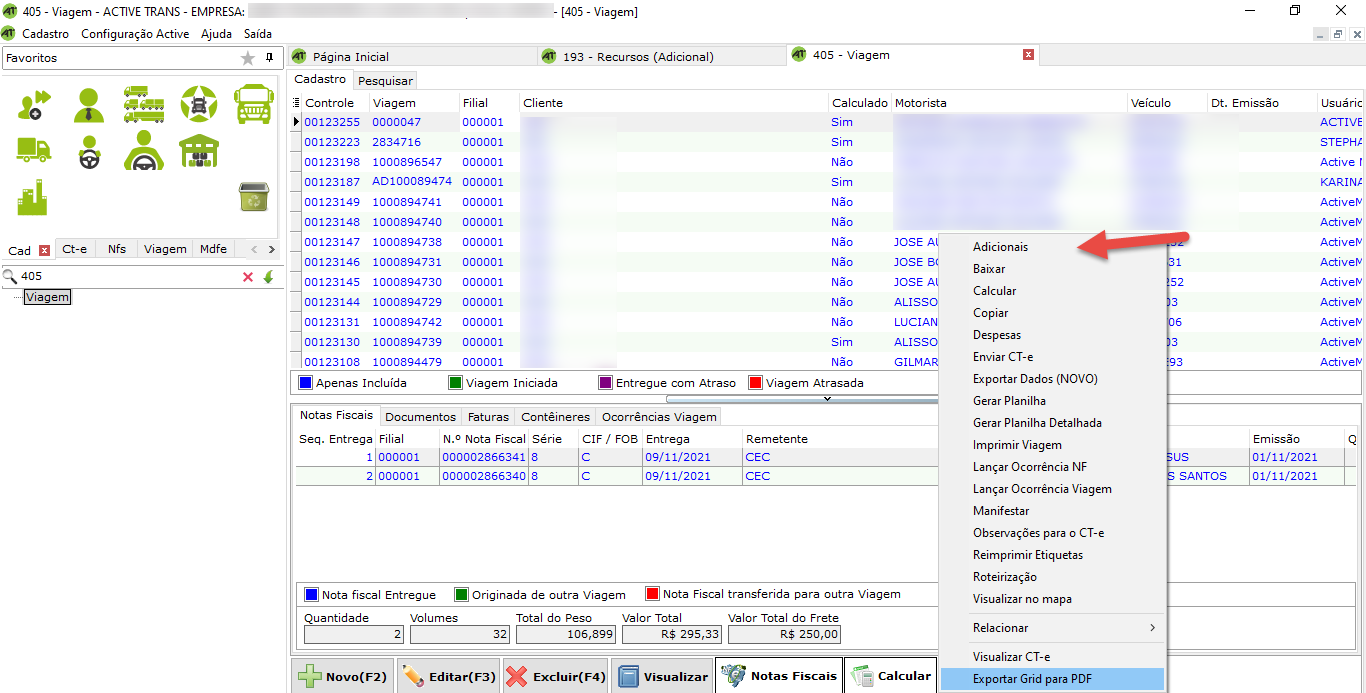This screenshot has width=1366, height=693.
Task: Close the Cad tab with red X
Action: coord(44,250)
